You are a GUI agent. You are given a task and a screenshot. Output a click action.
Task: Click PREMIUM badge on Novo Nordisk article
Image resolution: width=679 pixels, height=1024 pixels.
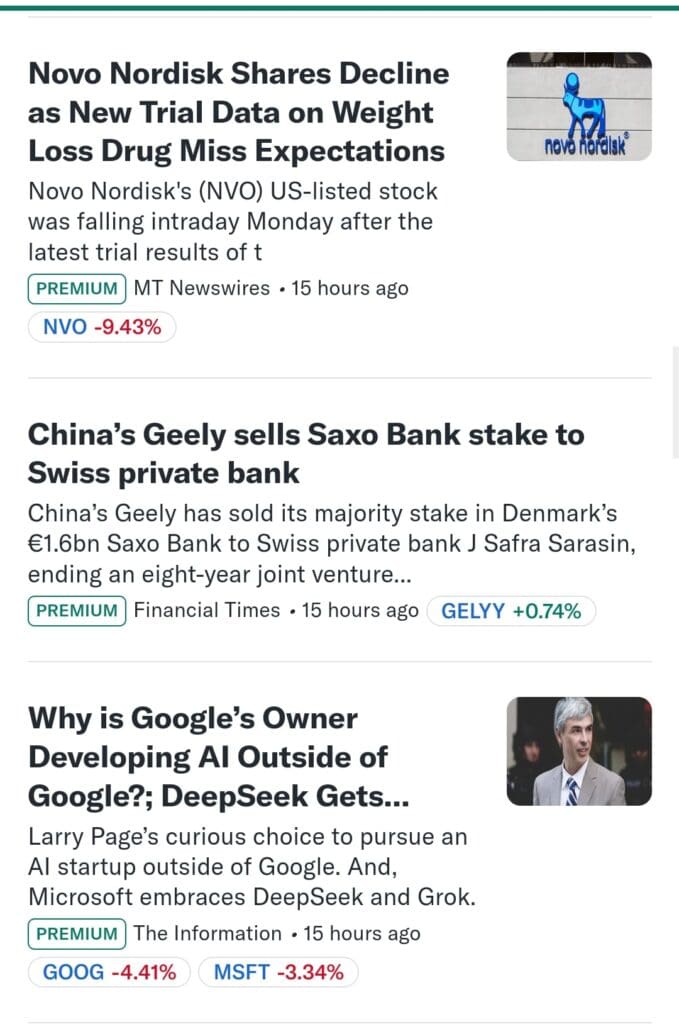pos(77,288)
